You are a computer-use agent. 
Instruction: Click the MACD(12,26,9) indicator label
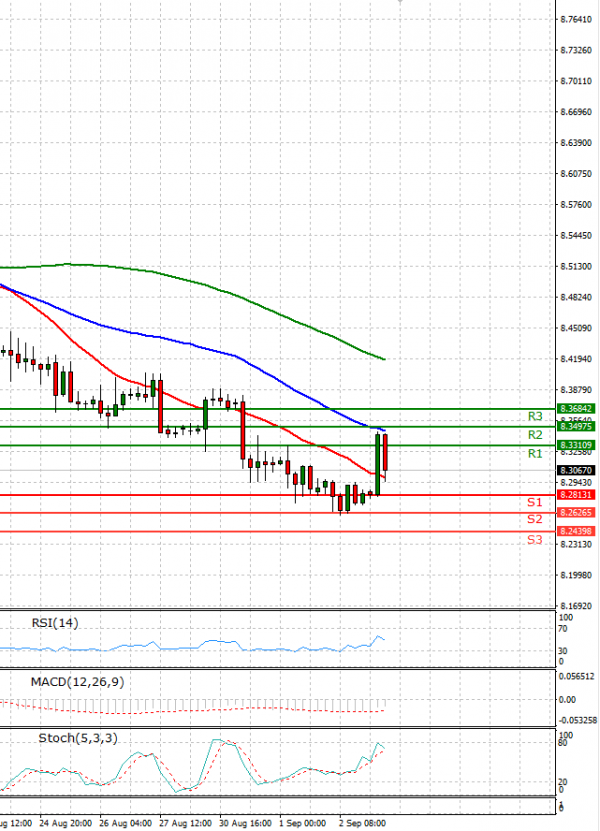coord(77,682)
